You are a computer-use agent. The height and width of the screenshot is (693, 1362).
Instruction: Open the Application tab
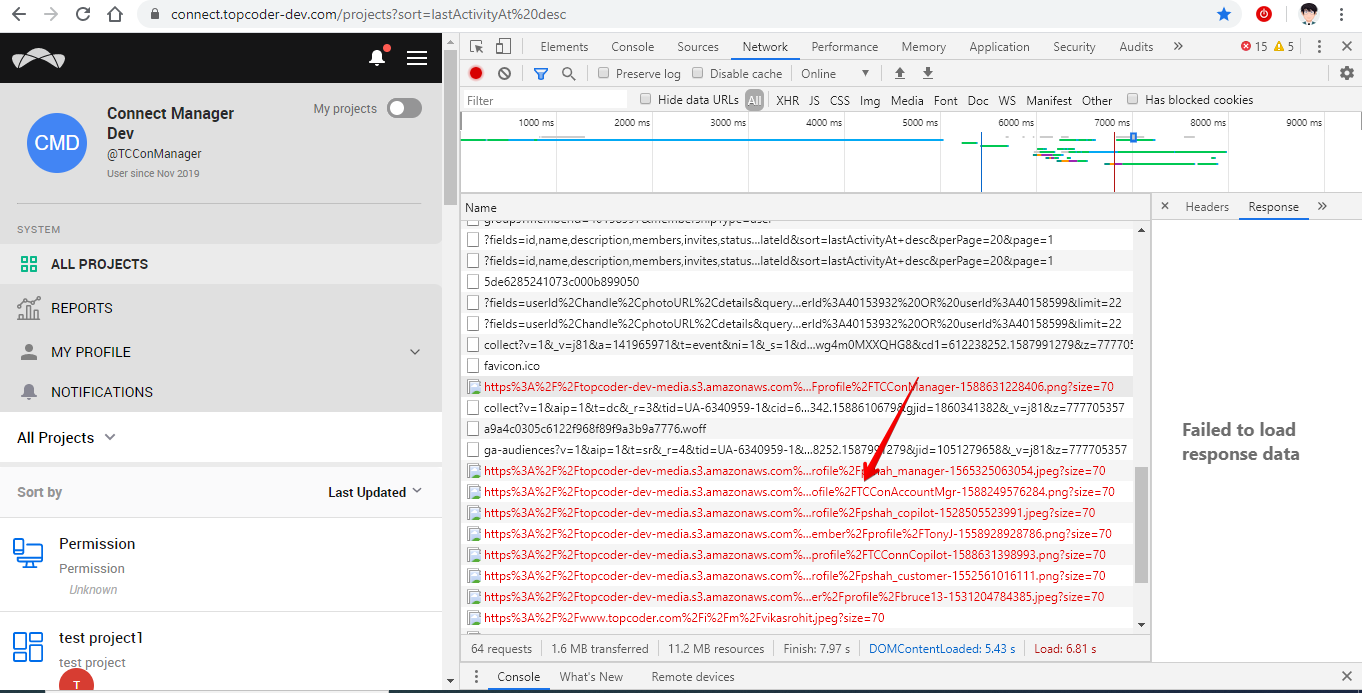999,46
